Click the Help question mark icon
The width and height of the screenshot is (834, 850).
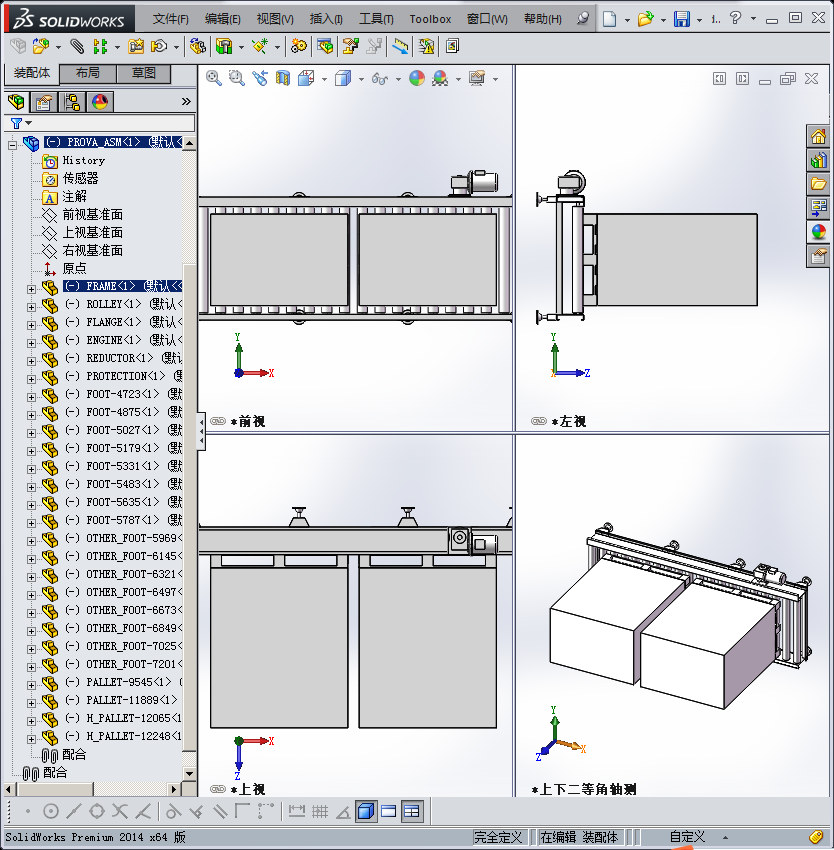(x=735, y=18)
